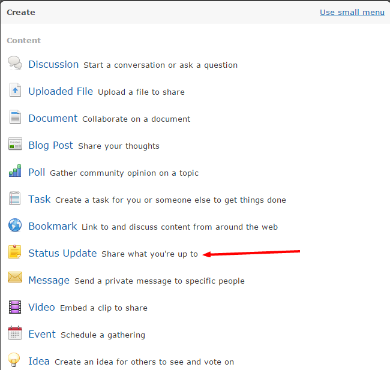Viewport: 390px width, 370px height.
Task: Click the Message envelope icon
Action: point(15,278)
